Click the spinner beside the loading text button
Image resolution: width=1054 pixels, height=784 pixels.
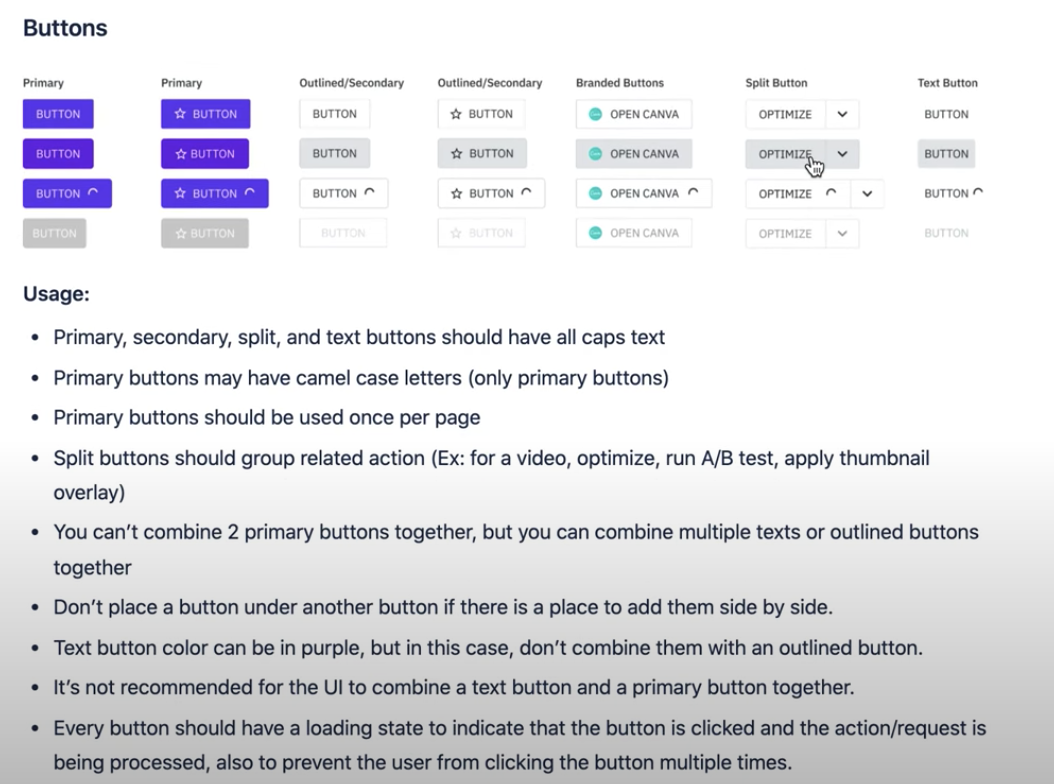(x=978, y=192)
